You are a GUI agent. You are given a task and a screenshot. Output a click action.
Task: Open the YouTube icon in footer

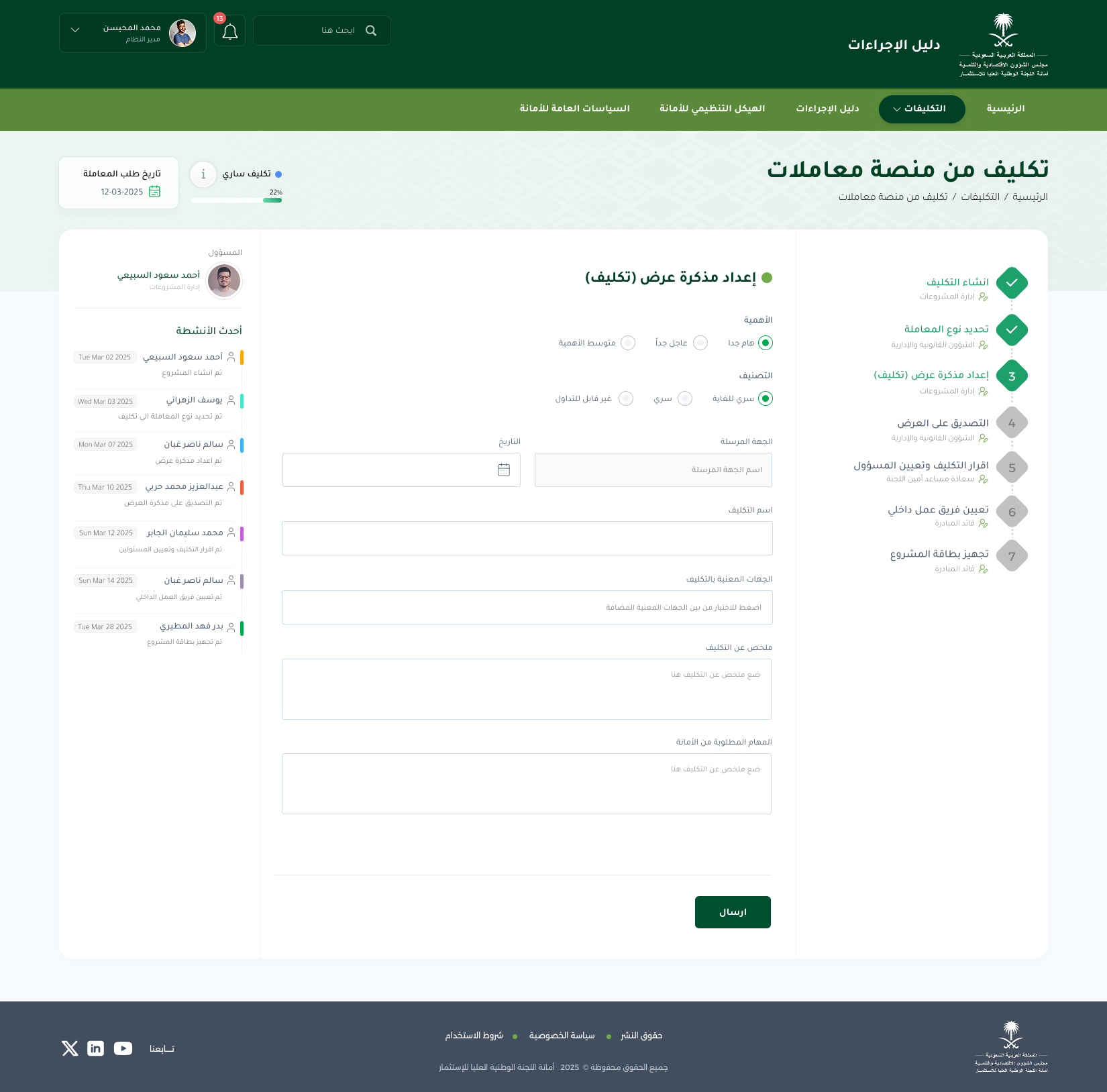click(x=123, y=1048)
